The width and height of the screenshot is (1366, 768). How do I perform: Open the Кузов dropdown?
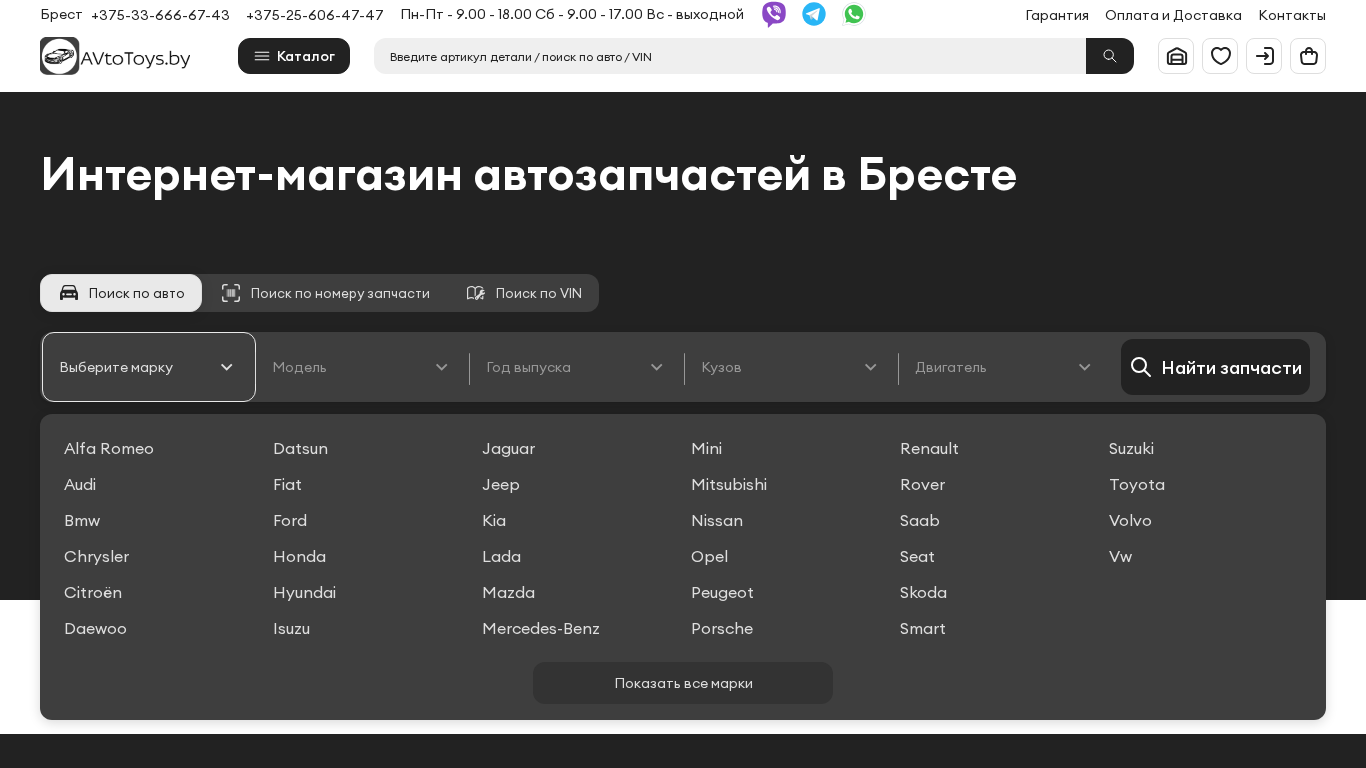790,367
